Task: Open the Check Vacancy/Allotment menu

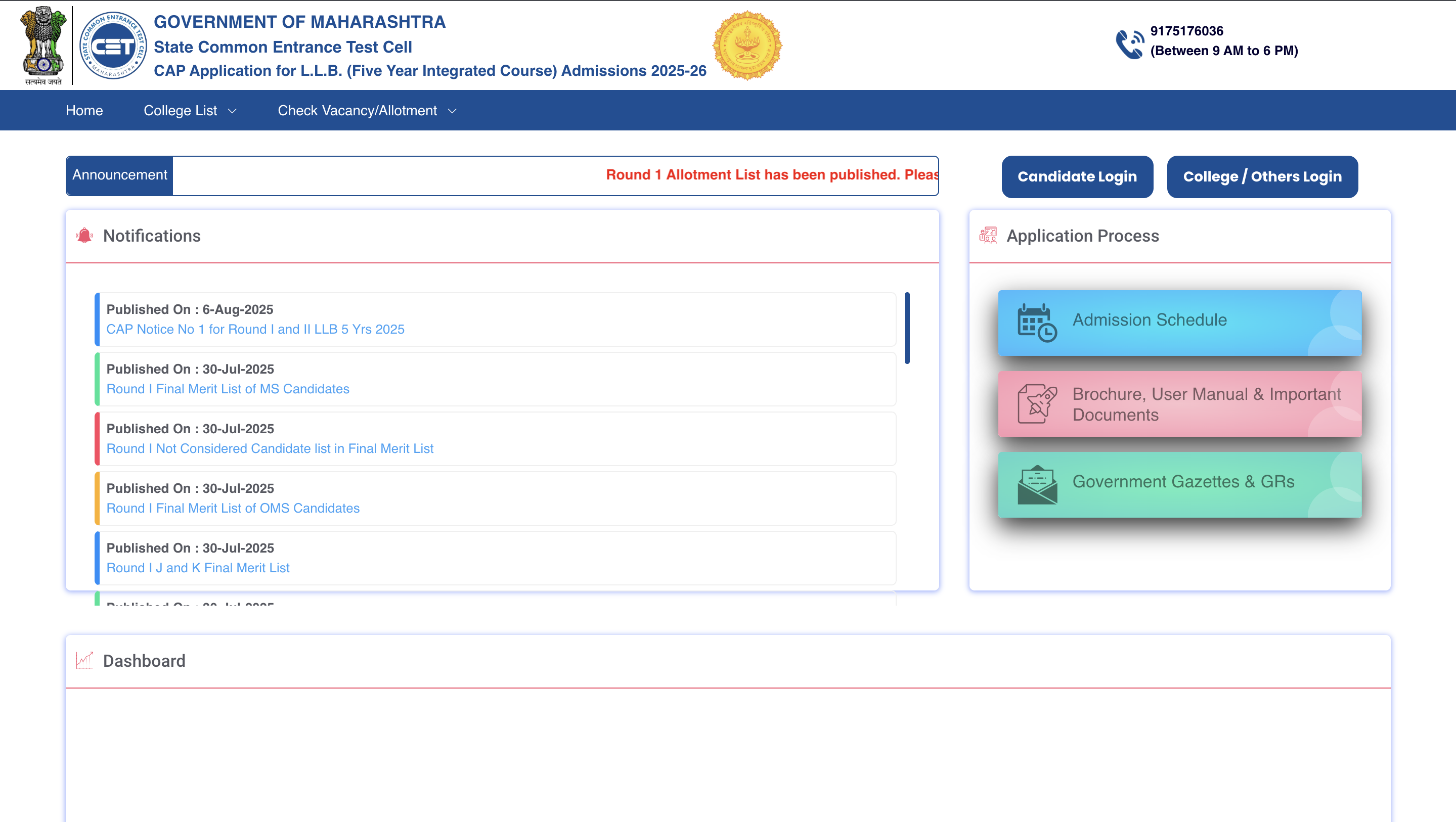Action: click(x=367, y=110)
